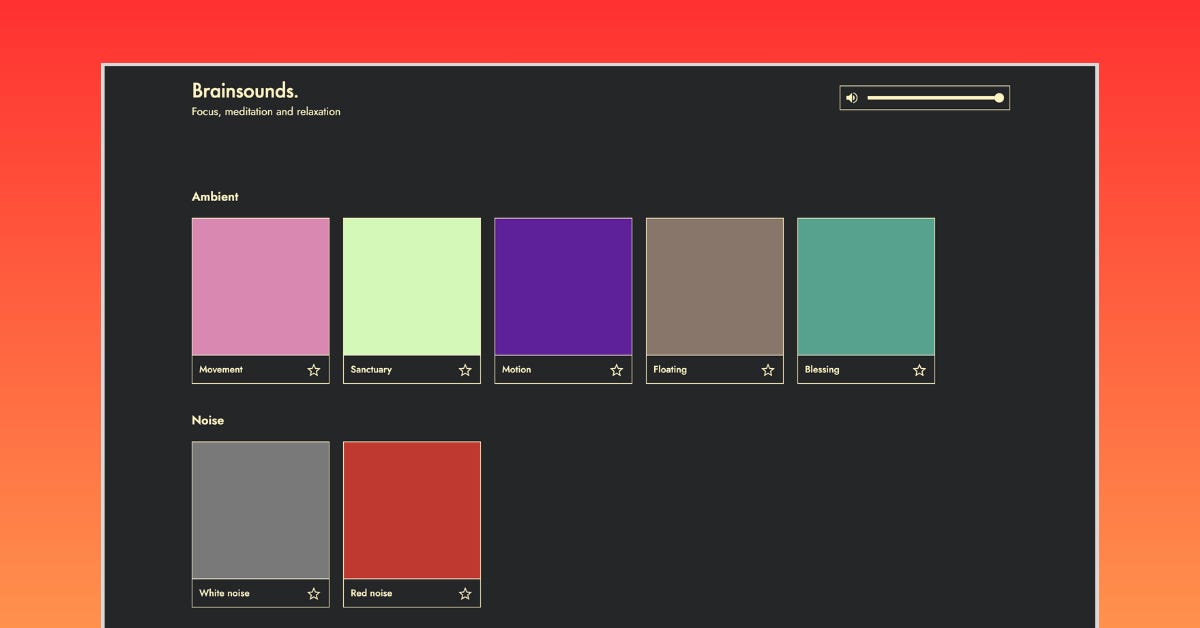Click the tagline Focus, meditation and relaxation
1200x628 pixels.
point(266,112)
